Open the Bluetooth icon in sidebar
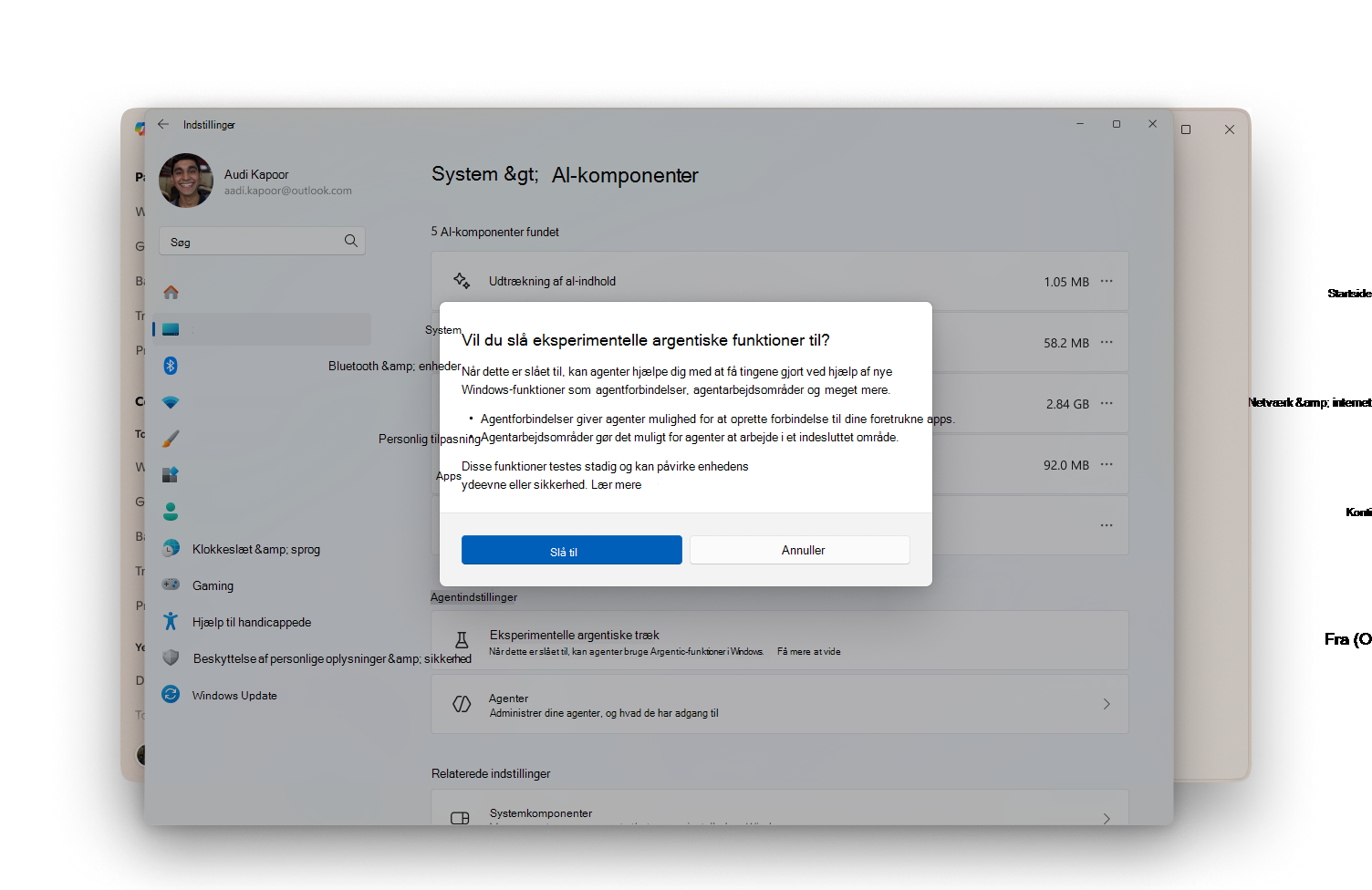 pyautogui.click(x=171, y=366)
